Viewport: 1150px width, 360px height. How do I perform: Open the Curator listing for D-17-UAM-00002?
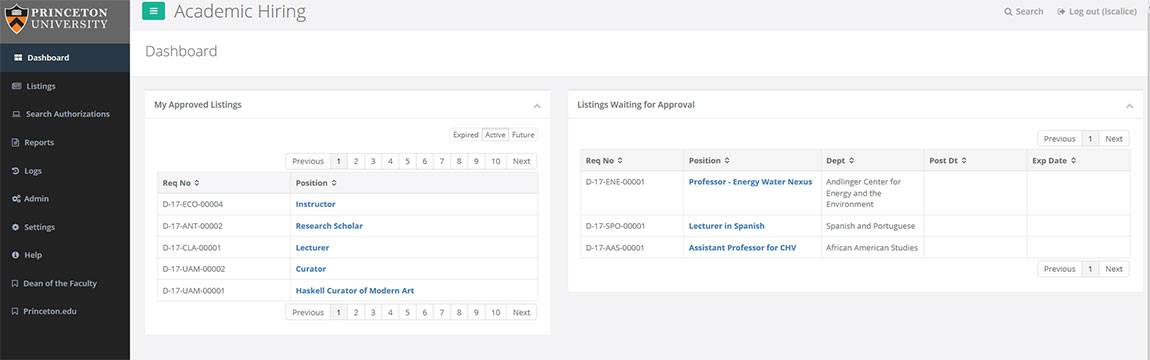(x=311, y=269)
